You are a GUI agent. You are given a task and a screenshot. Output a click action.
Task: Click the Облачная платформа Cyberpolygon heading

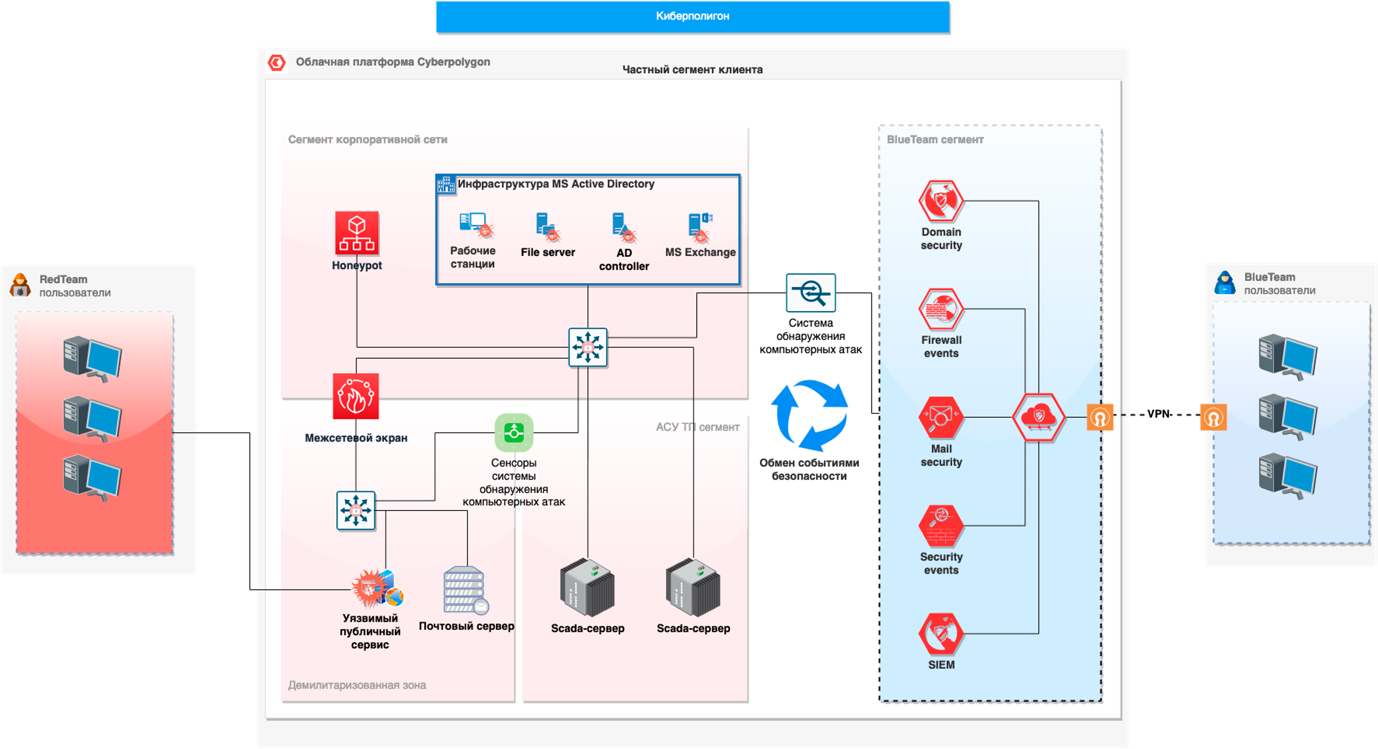[393, 62]
